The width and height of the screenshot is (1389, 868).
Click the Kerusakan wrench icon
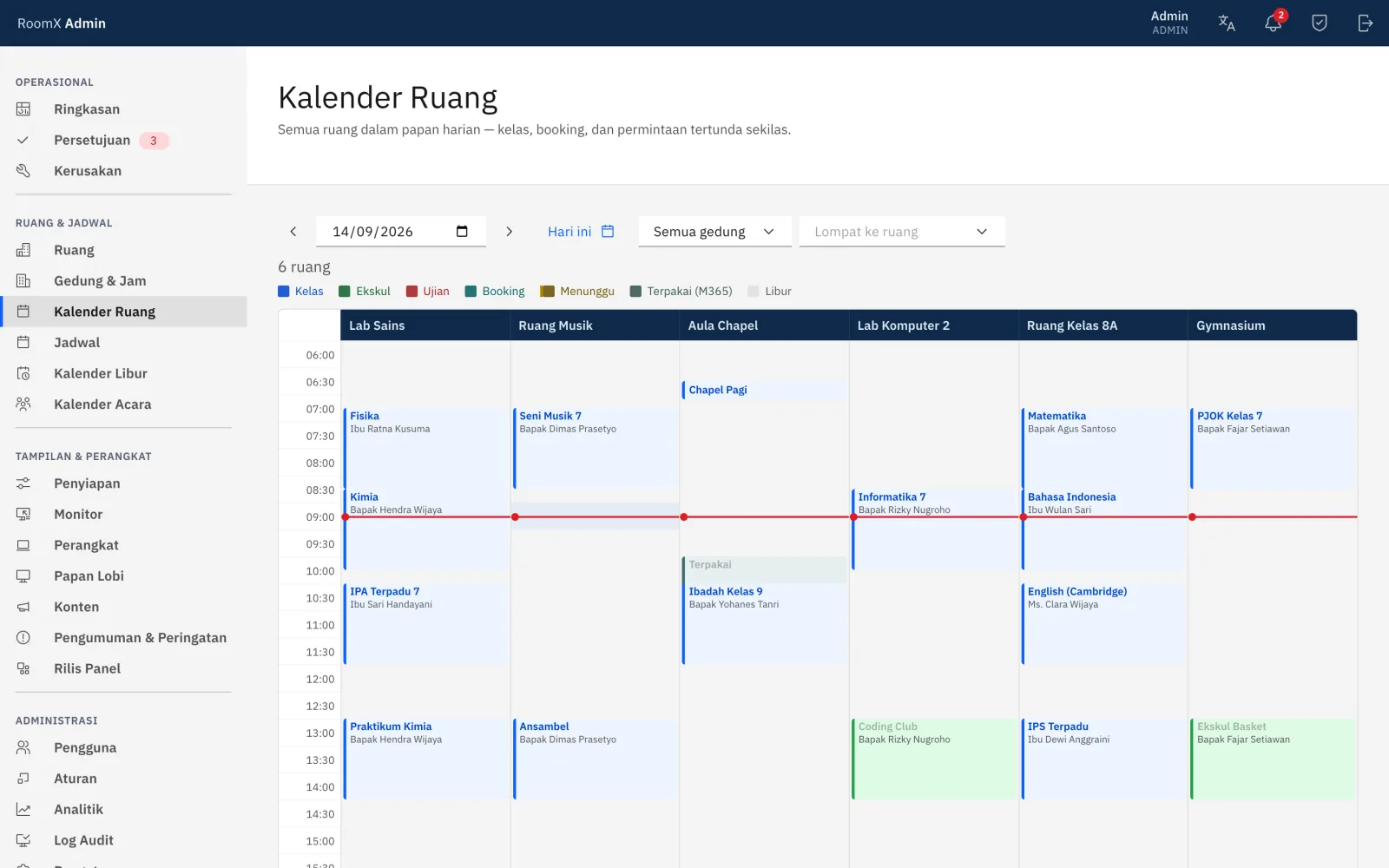pyautogui.click(x=23, y=171)
